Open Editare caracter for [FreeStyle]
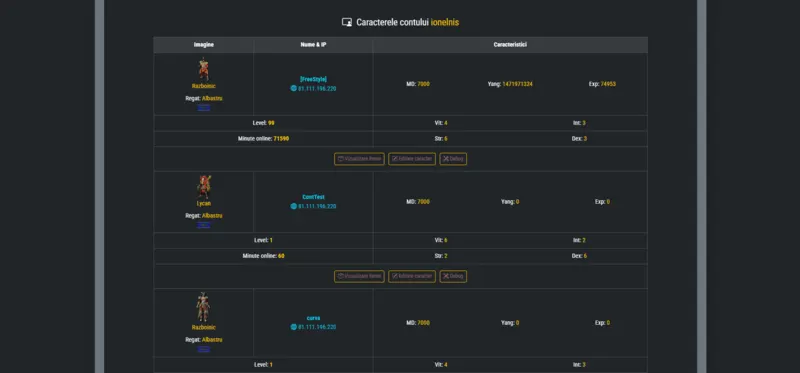The height and width of the screenshot is (373, 800). (412, 159)
